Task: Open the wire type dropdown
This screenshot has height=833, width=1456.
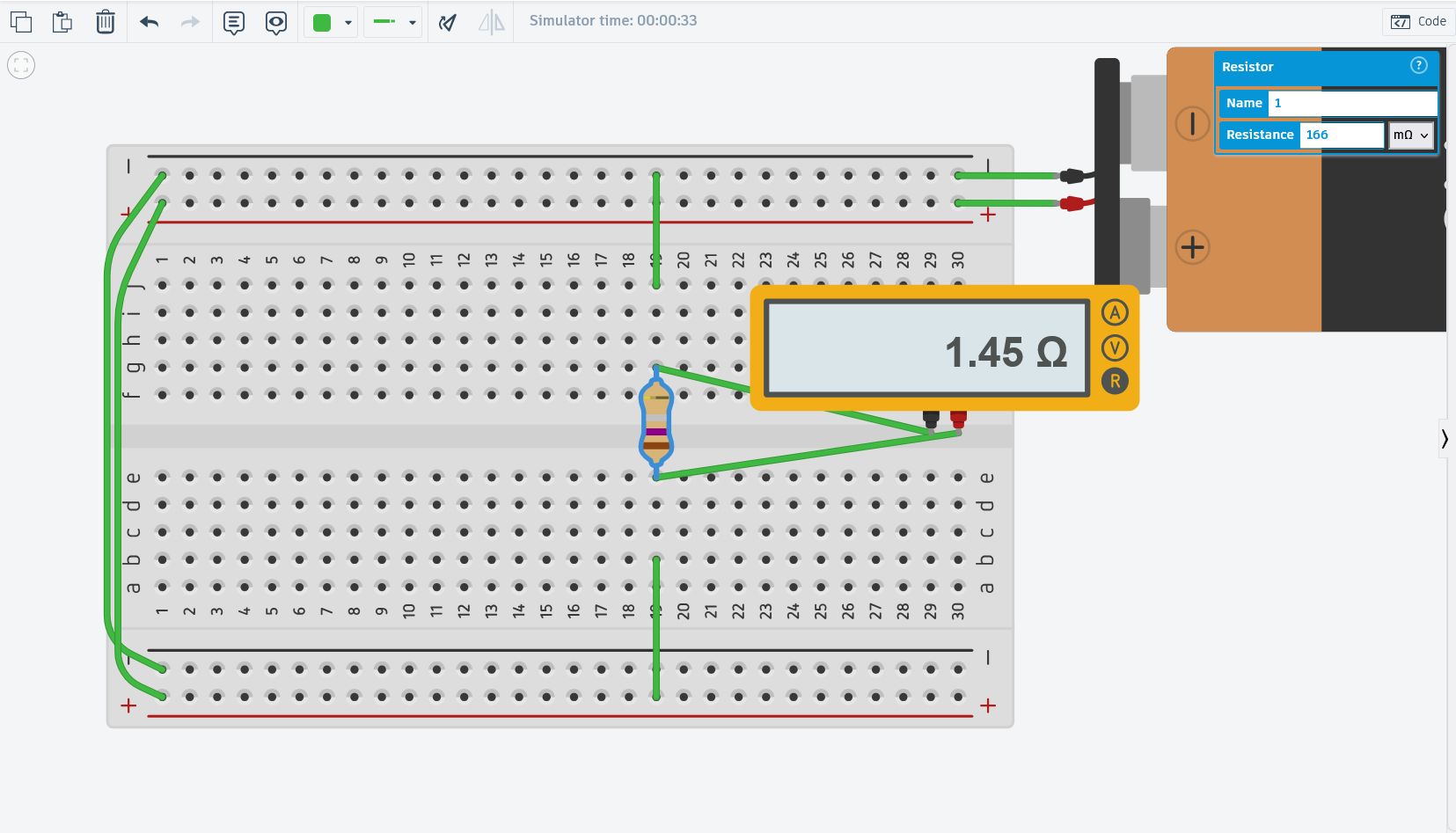Action: (413, 22)
